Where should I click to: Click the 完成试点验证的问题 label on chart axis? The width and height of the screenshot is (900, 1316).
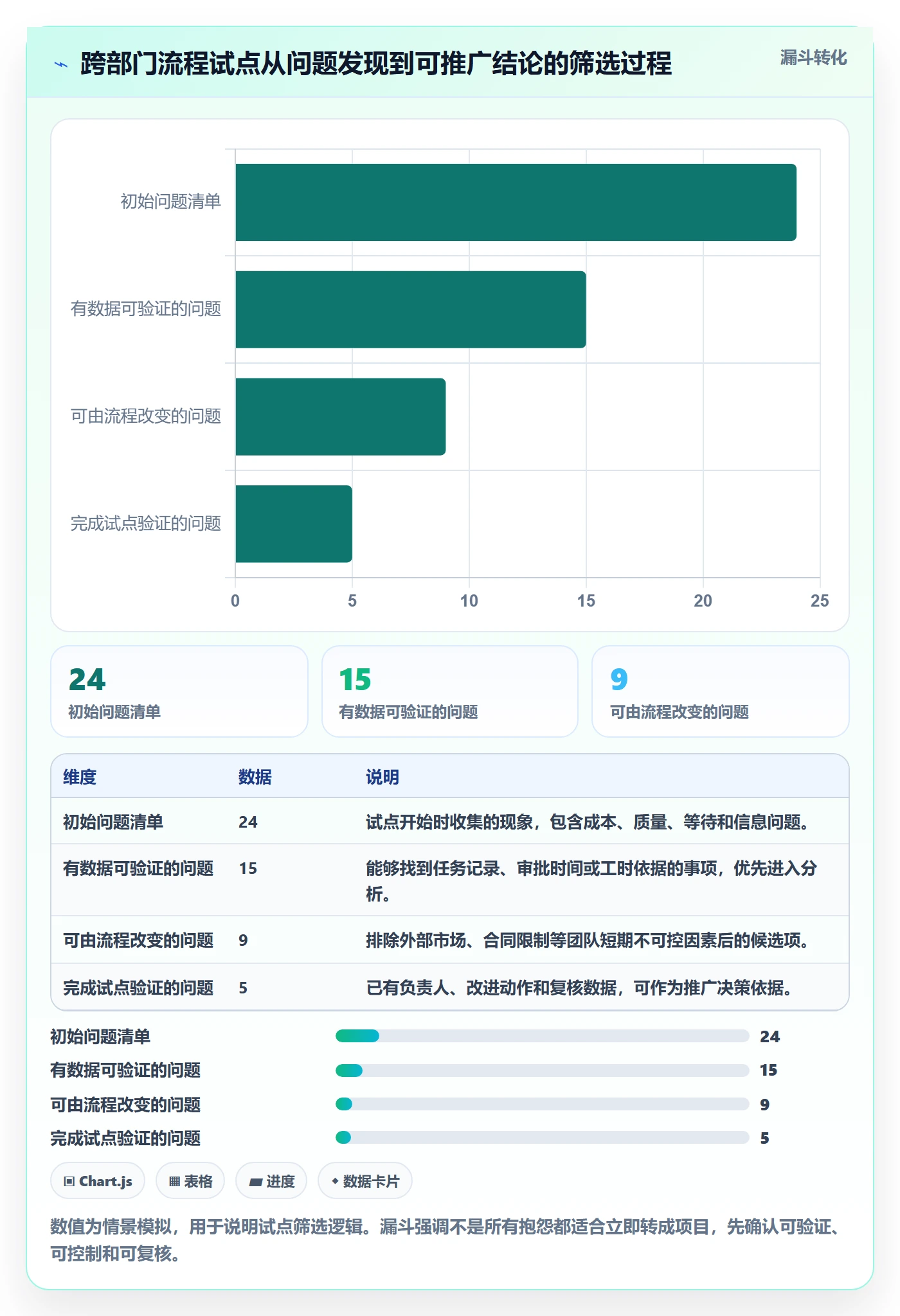coord(146,524)
